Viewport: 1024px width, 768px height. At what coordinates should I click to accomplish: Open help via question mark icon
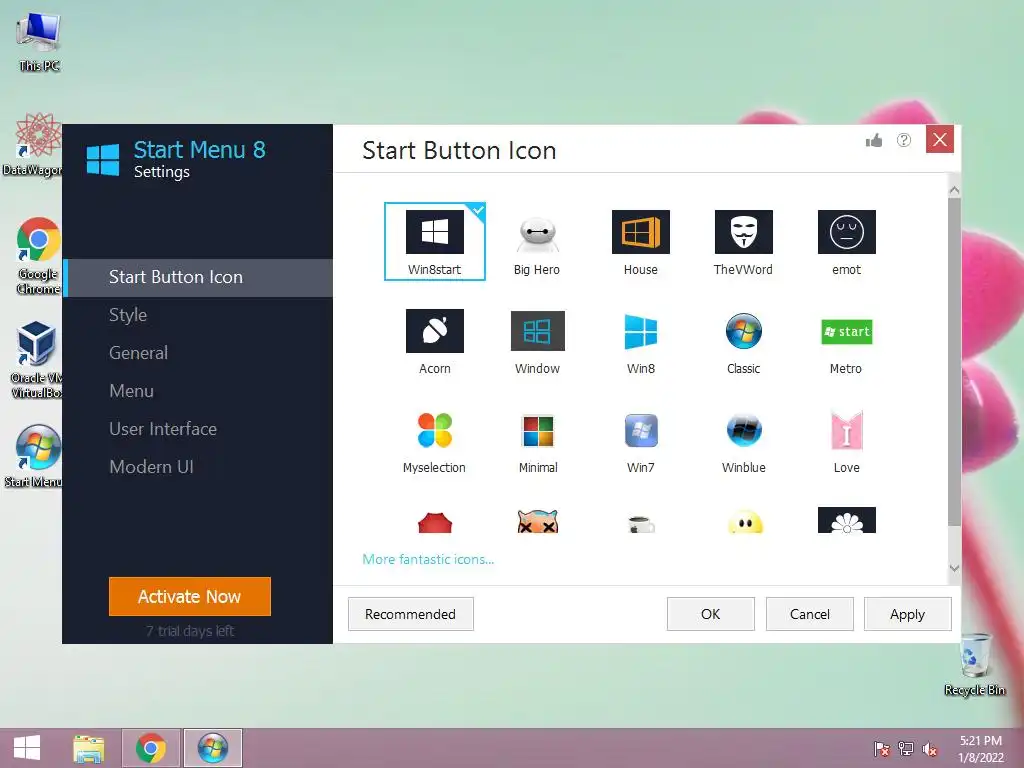pyautogui.click(x=904, y=140)
